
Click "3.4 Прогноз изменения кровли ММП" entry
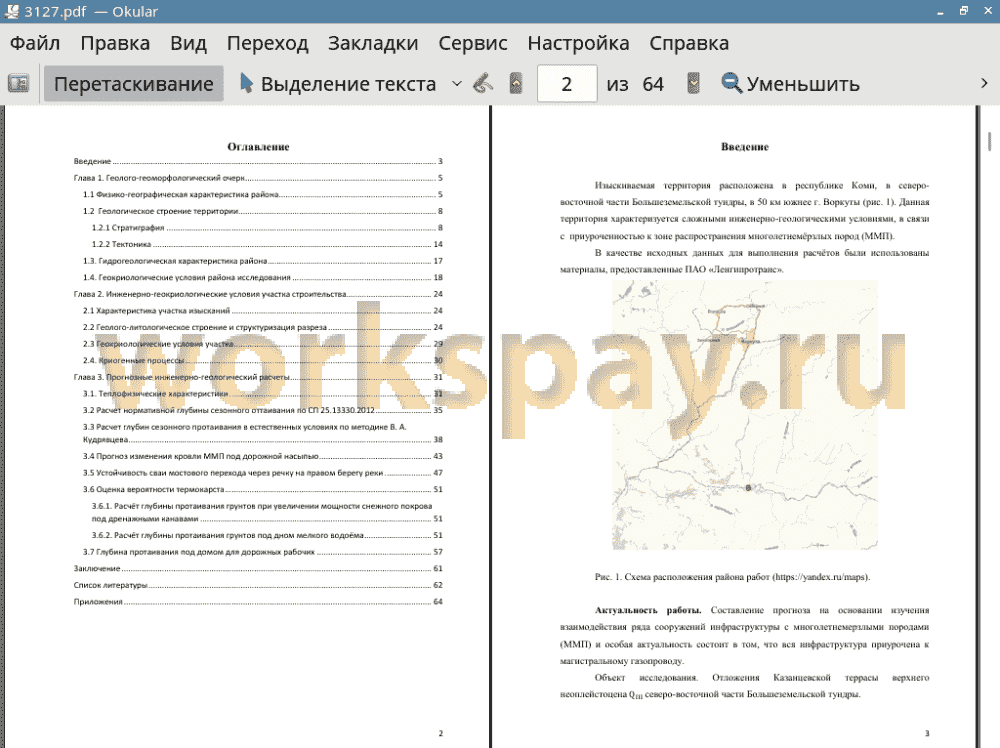tap(263, 456)
